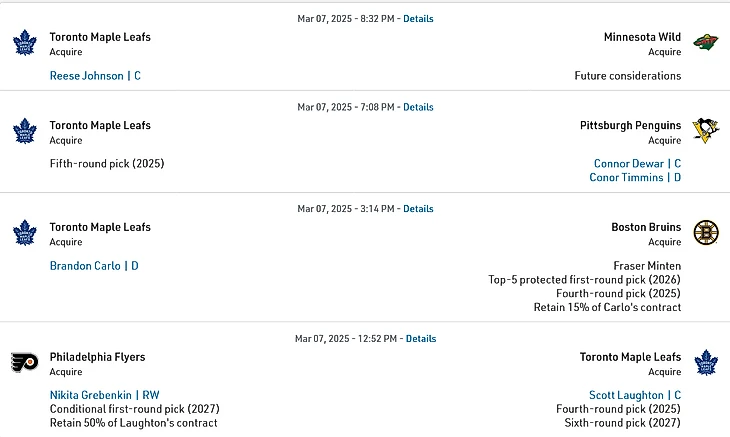
Task: Open Brandon Carlo player profile
Action: pyautogui.click(x=85, y=266)
